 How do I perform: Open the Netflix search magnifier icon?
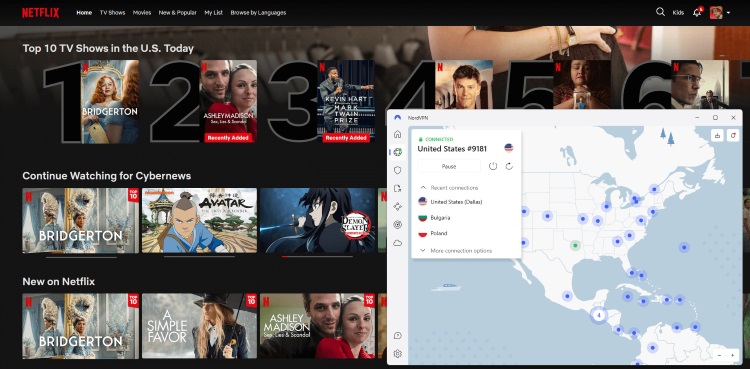(x=660, y=12)
